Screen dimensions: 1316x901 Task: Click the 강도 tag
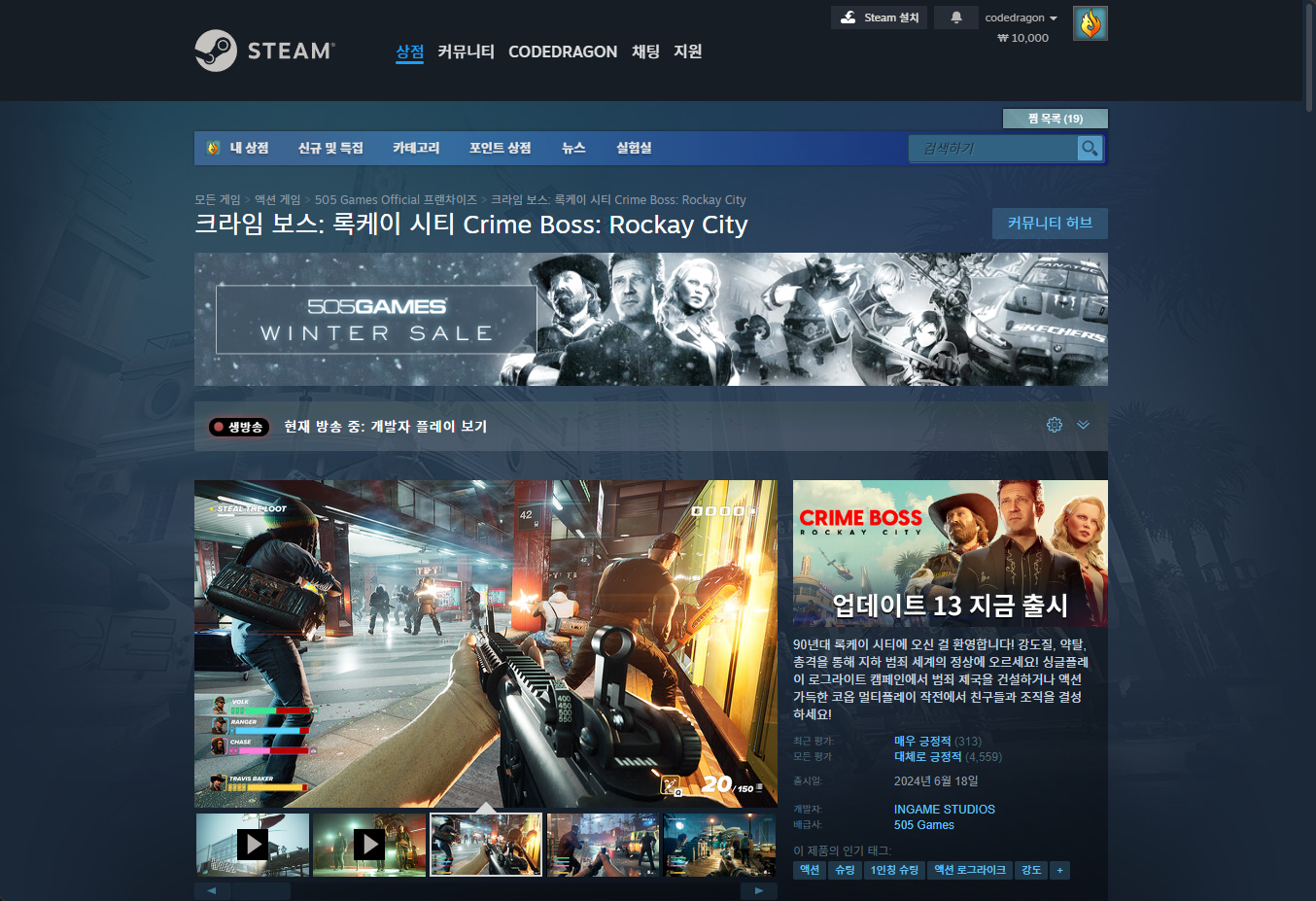(1031, 870)
